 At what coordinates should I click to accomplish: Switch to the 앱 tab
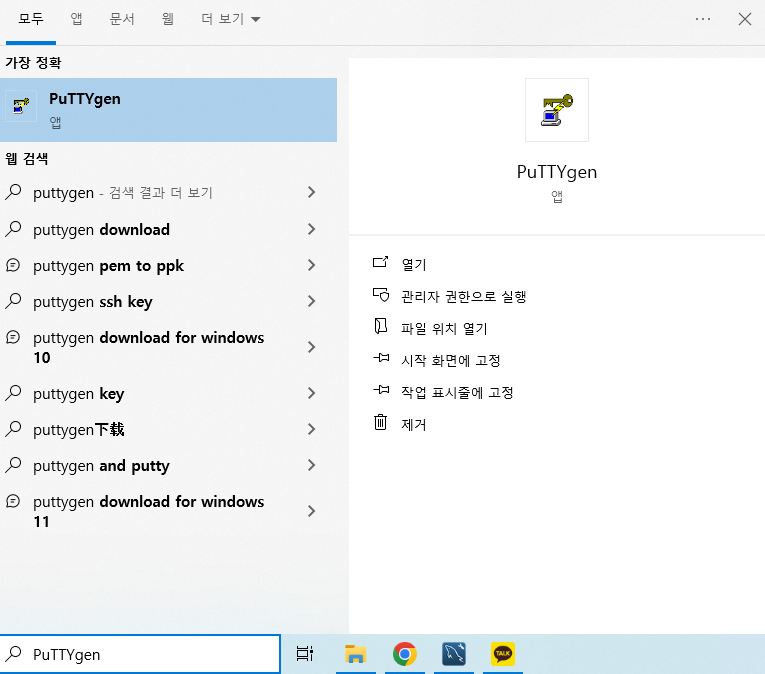point(76,19)
